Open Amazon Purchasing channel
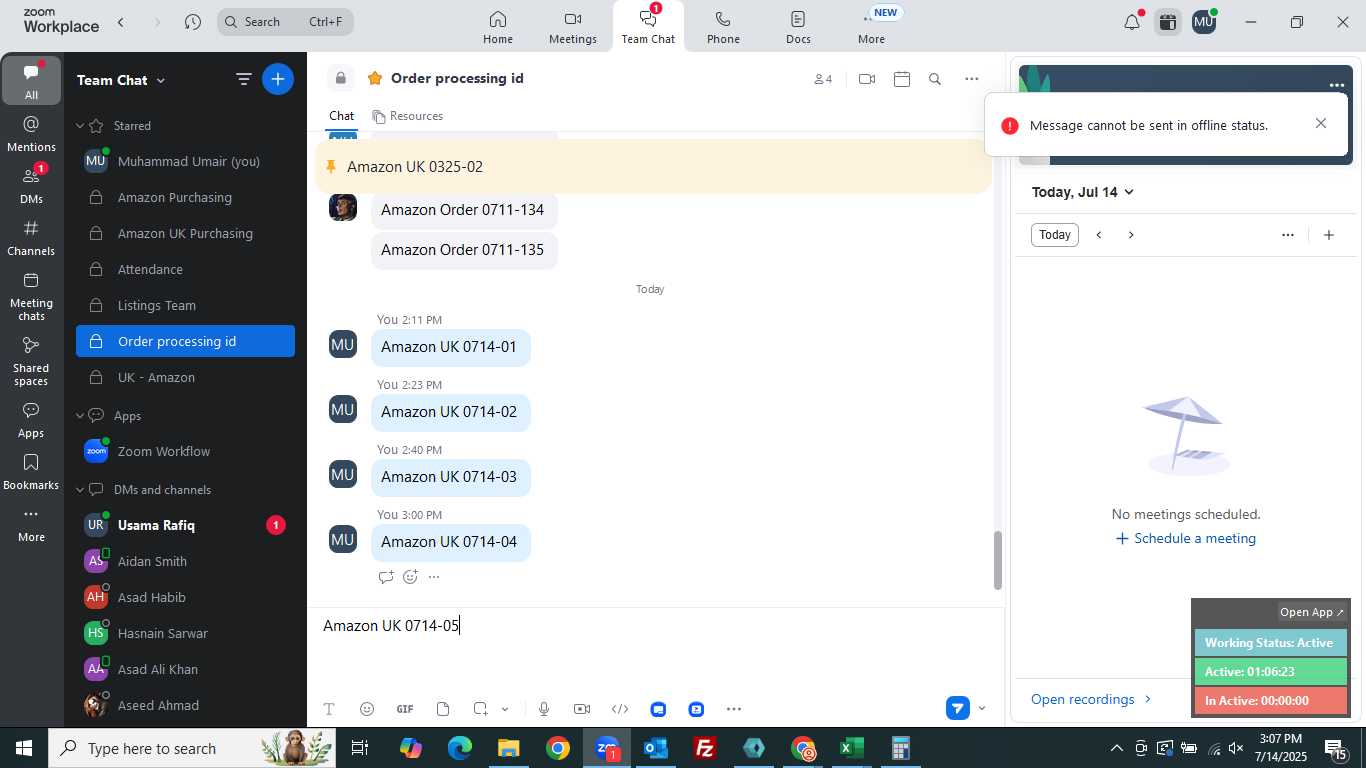This screenshot has height=768, width=1366. (185, 198)
